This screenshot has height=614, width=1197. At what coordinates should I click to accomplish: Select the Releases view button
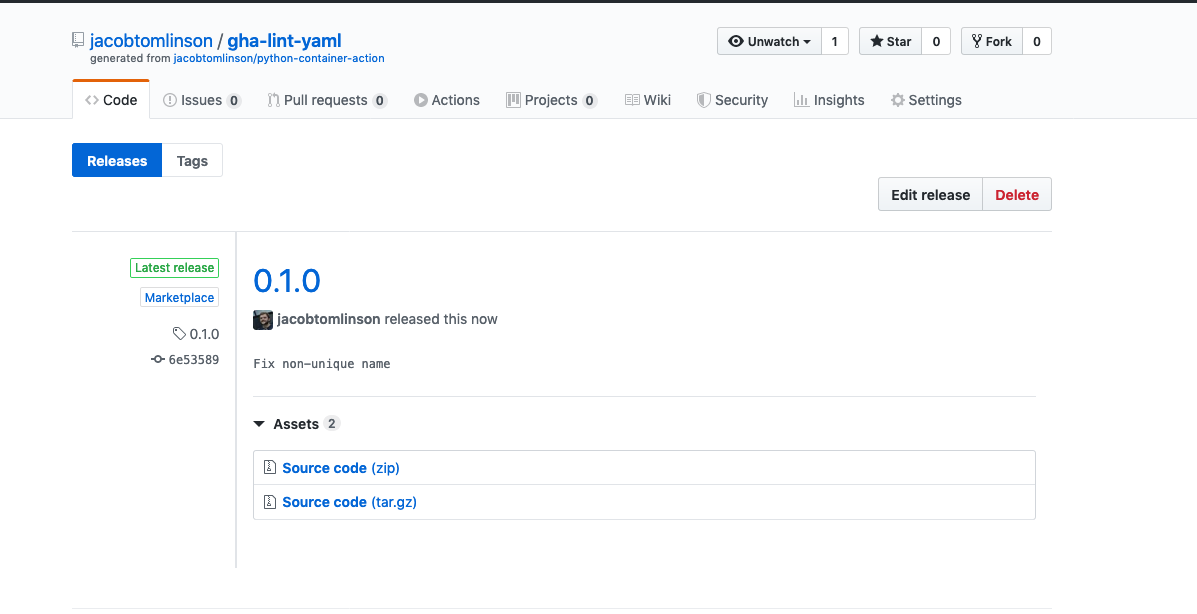pyautogui.click(x=117, y=161)
